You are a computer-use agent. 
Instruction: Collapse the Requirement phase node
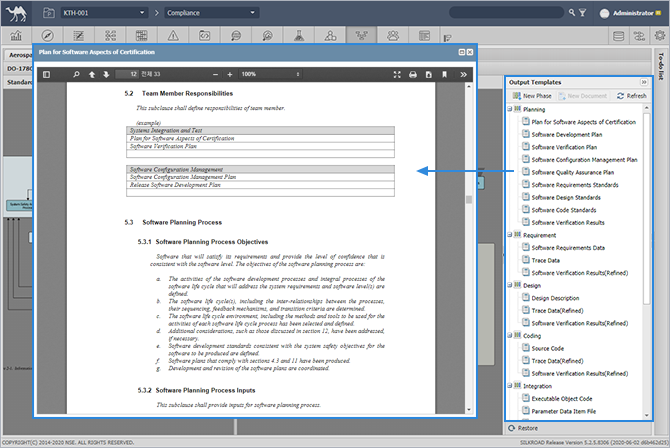point(510,235)
